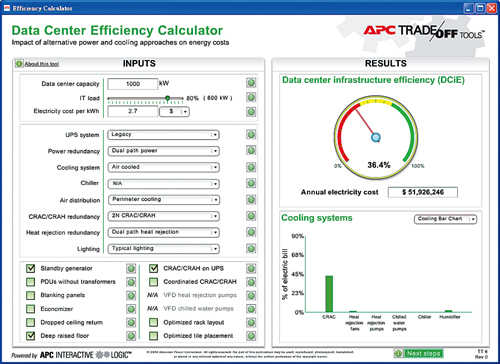Click info icon next to Economizer
This screenshot has width=500, height=364.
[x=131, y=309]
